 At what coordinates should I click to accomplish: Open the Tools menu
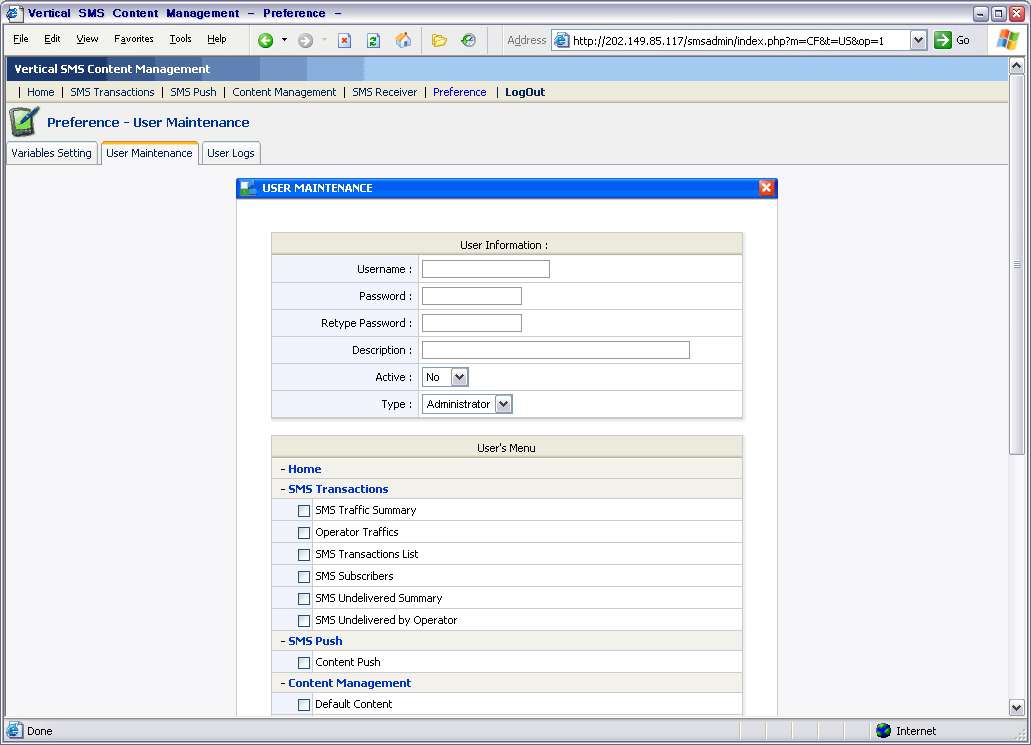point(180,39)
